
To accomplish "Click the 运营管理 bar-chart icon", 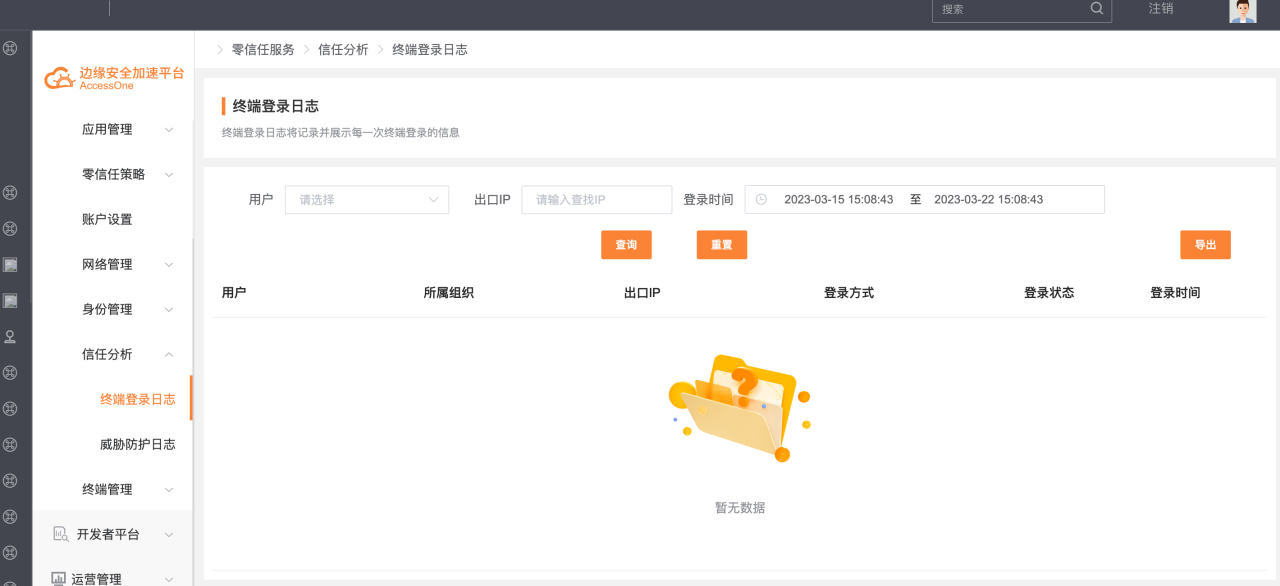I will point(59,579).
